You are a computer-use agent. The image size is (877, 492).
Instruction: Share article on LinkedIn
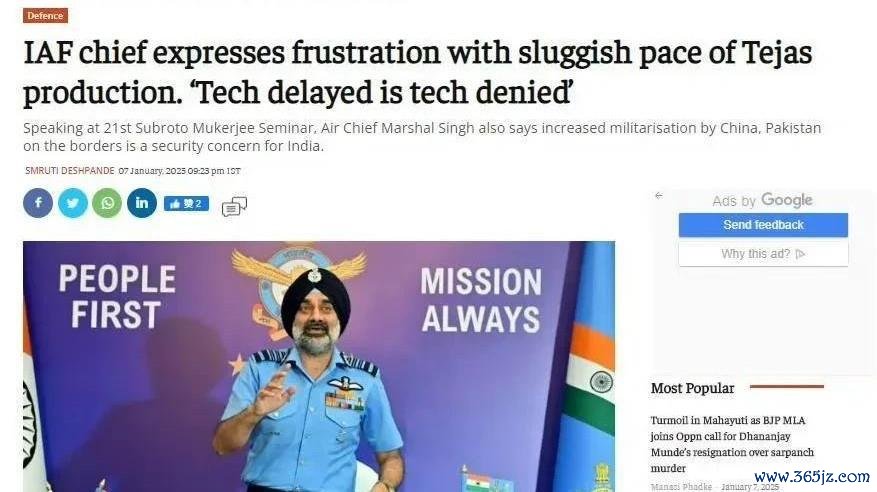pyautogui.click(x=142, y=203)
